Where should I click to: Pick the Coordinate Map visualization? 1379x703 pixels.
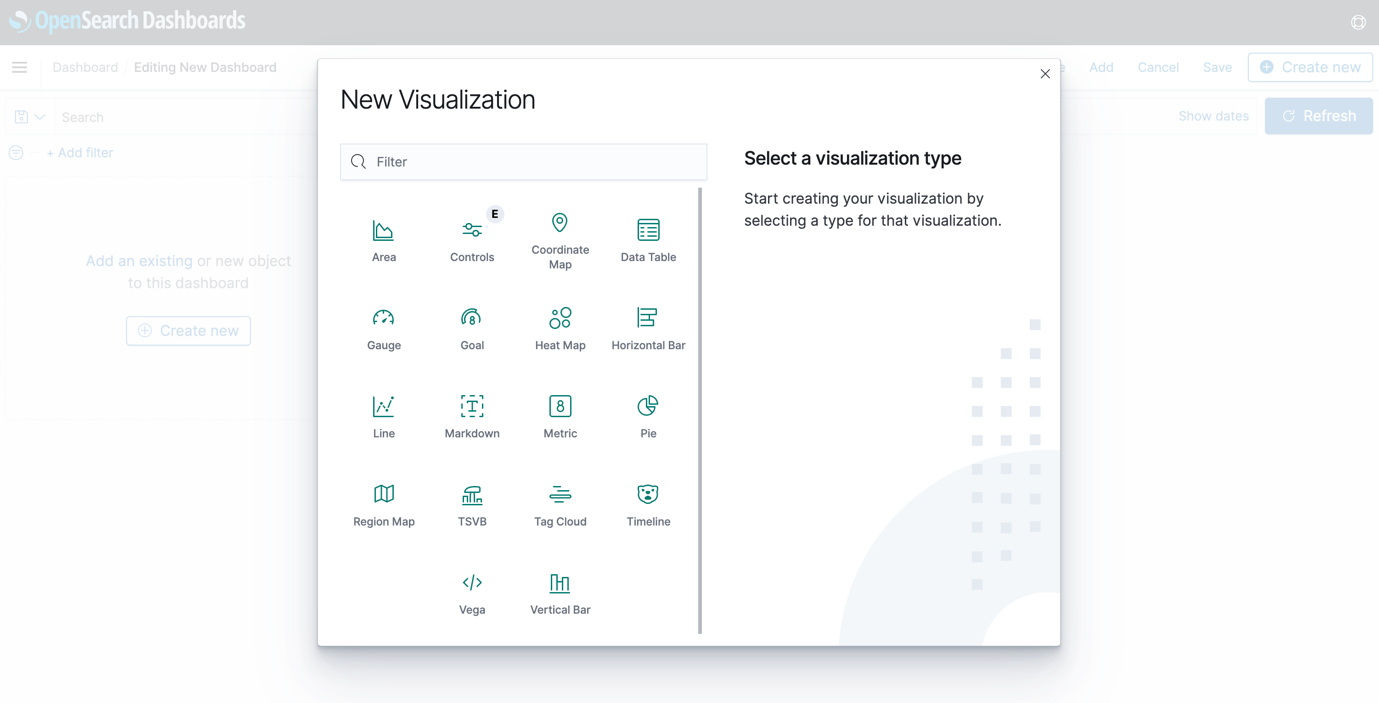click(560, 241)
